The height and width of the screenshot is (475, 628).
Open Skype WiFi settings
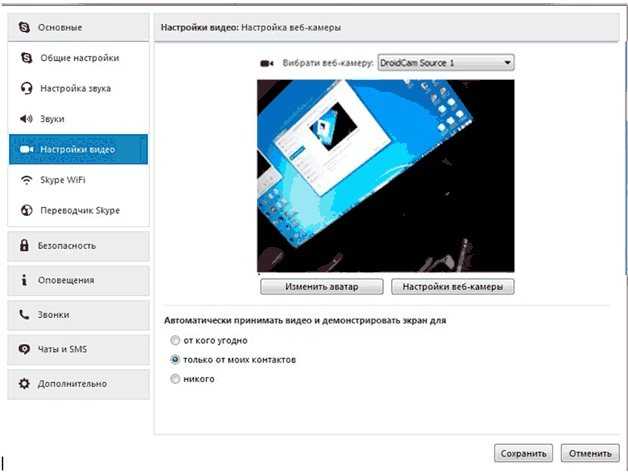click(x=78, y=180)
